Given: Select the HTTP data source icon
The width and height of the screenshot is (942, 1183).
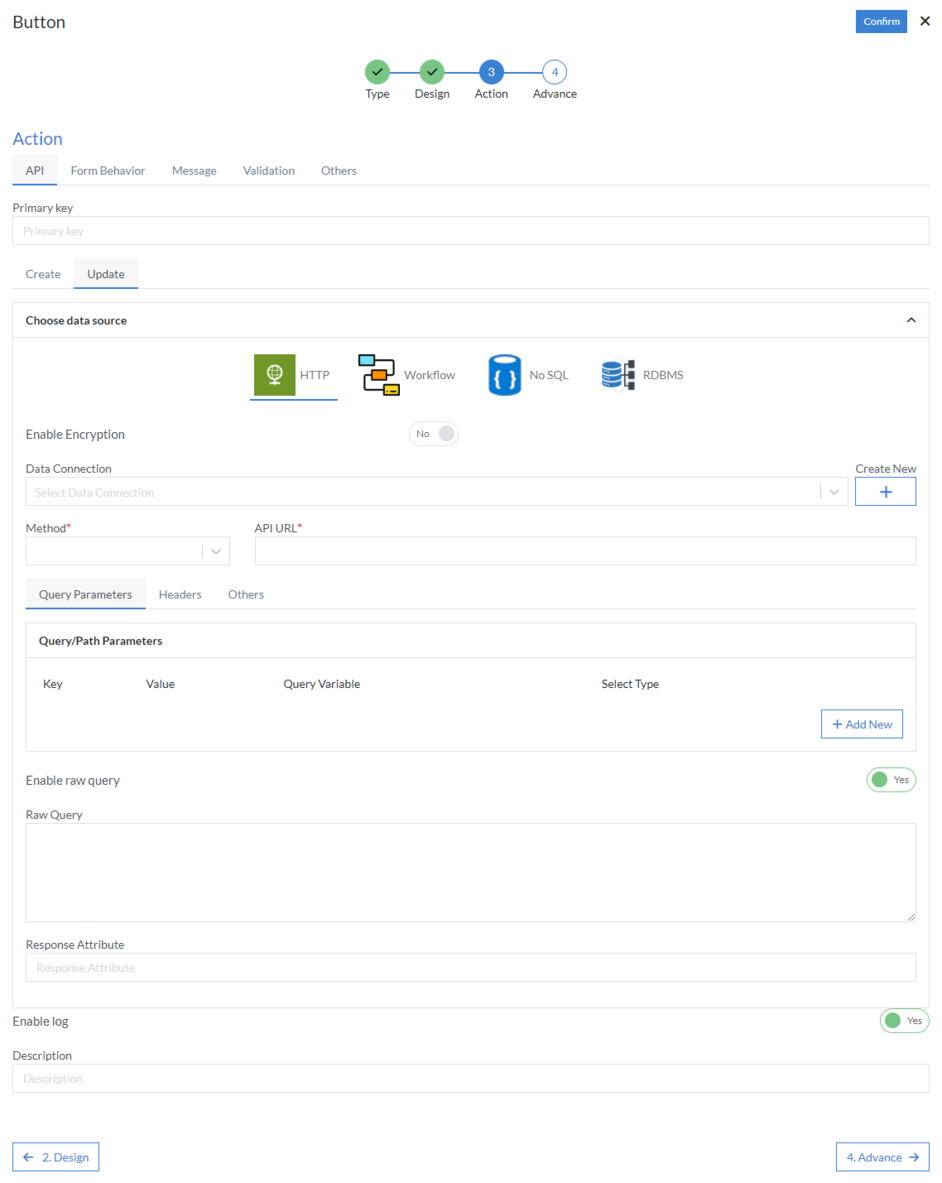Looking at the screenshot, I should click(275, 375).
